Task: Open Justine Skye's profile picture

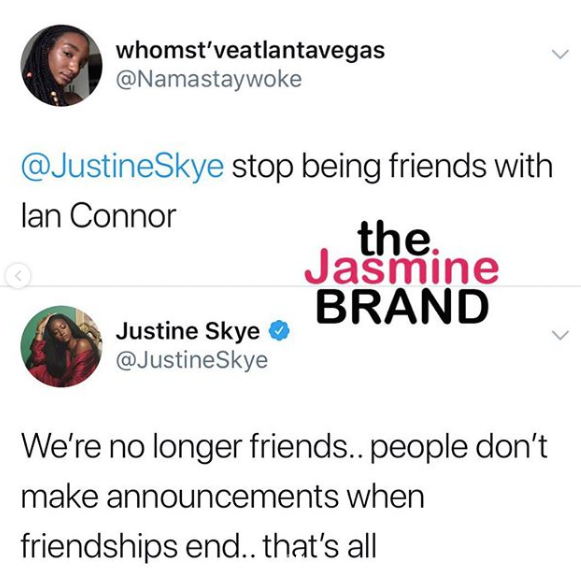Action: pyautogui.click(x=61, y=346)
